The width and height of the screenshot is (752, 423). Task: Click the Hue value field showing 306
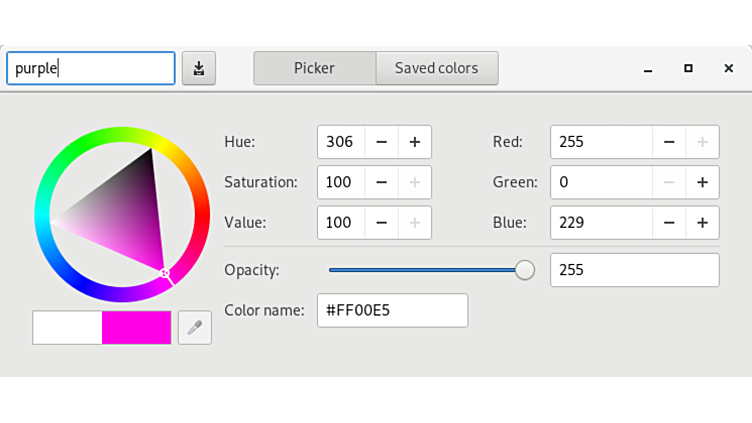340,142
